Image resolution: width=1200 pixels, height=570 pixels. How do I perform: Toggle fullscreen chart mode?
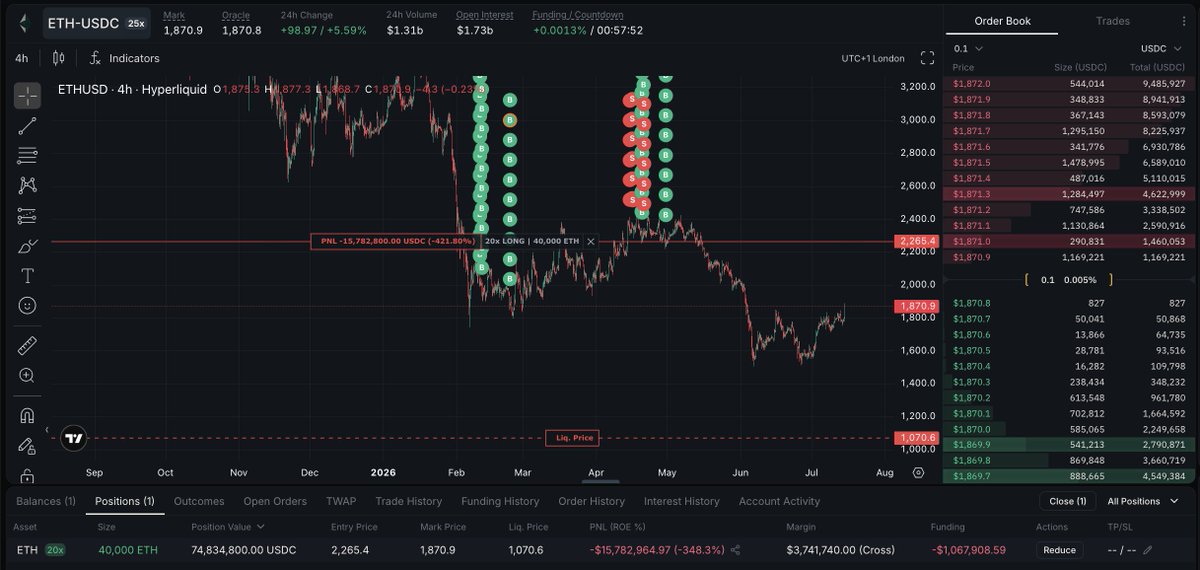(927, 58)
